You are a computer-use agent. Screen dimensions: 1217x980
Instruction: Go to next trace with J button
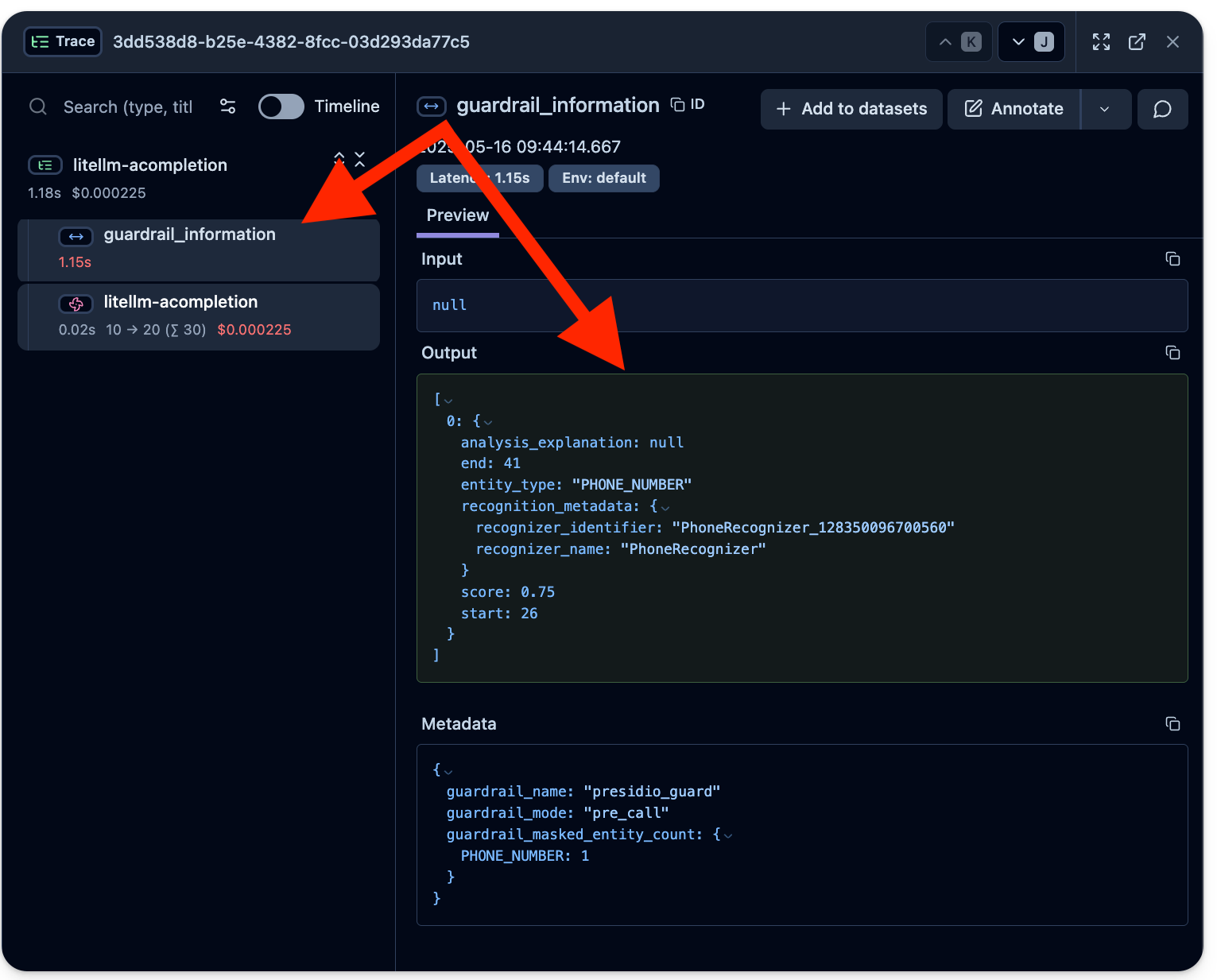(1031, 42)
